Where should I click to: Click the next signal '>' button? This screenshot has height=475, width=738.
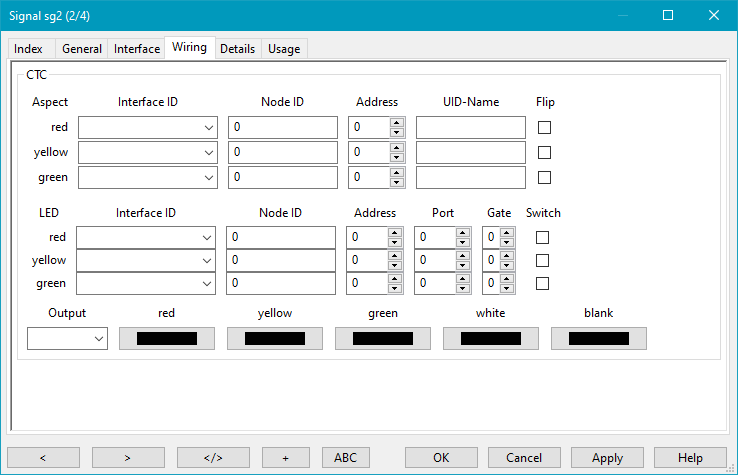pyautogui.click(x=128, y=457)
